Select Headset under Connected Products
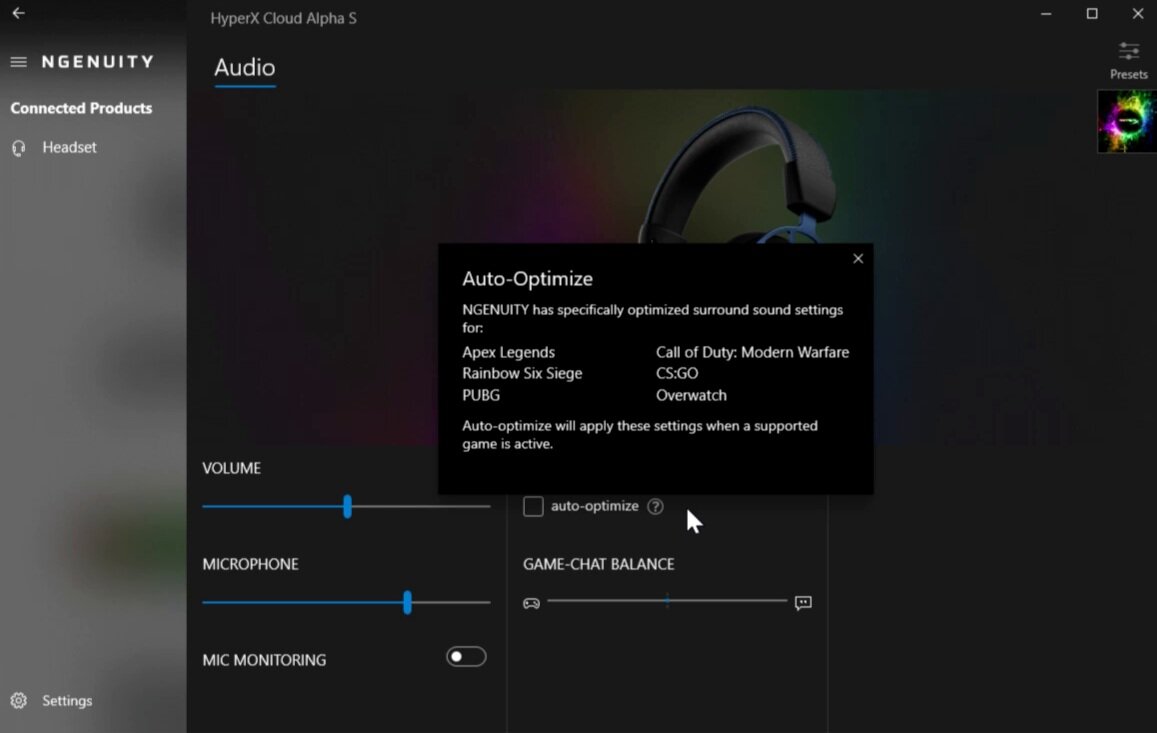 (69, 148)
